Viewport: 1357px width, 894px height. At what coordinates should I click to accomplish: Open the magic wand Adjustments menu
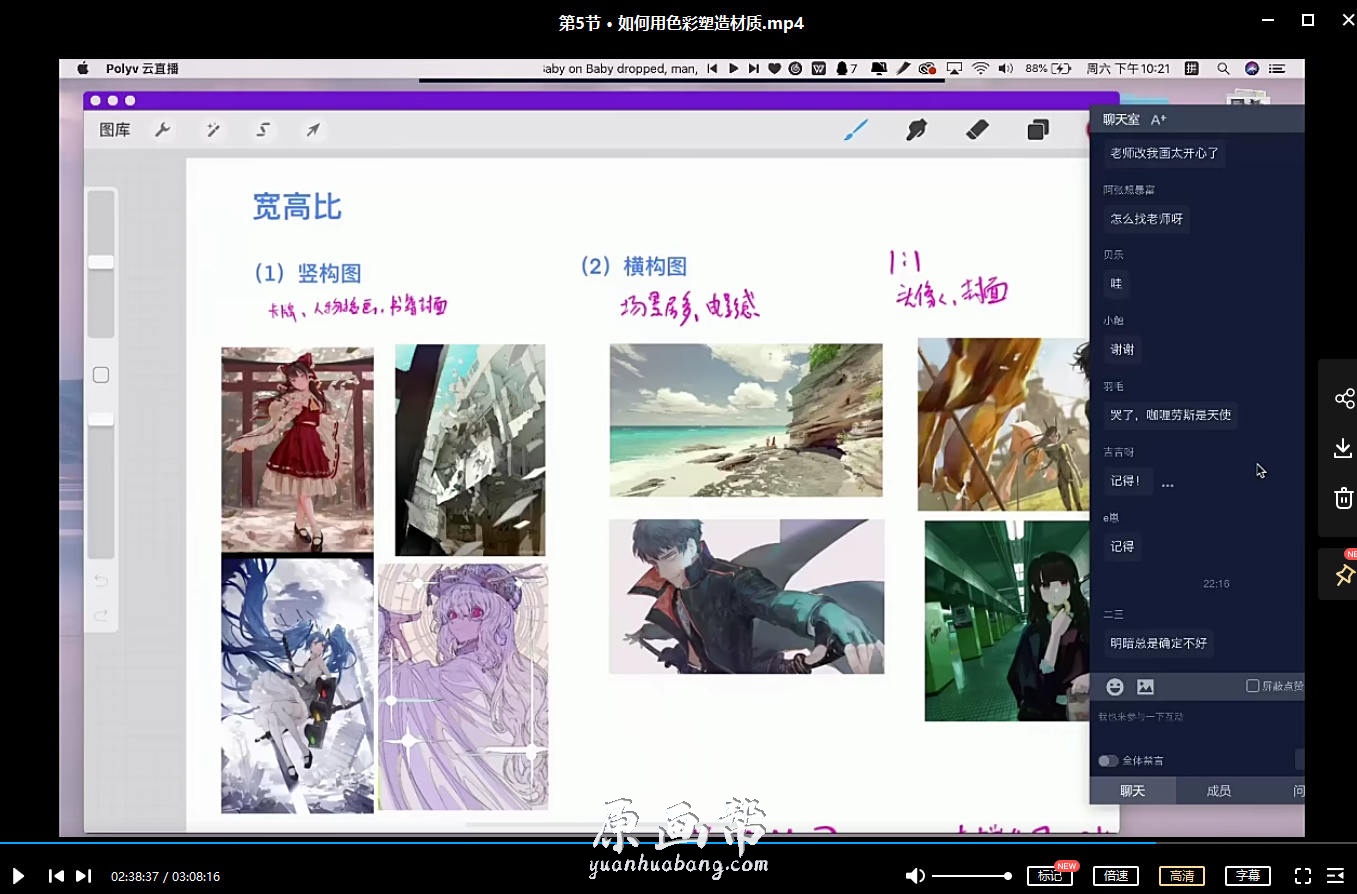click(x=213, y=130)
